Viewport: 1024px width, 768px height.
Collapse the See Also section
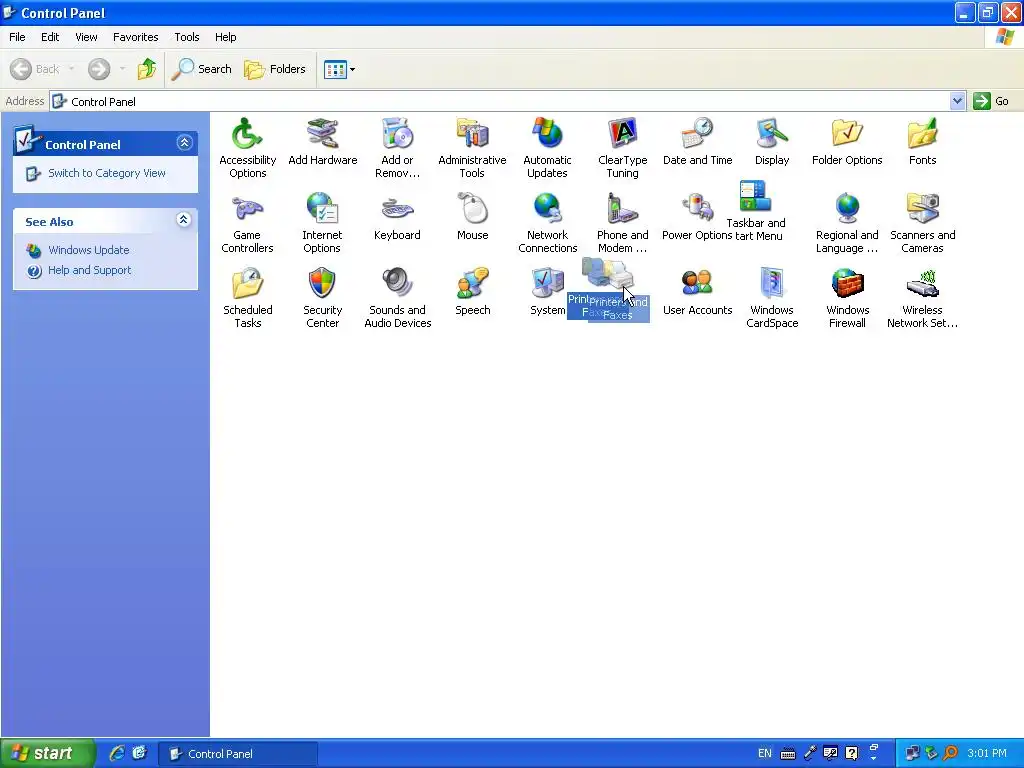(x=184, y=220)
